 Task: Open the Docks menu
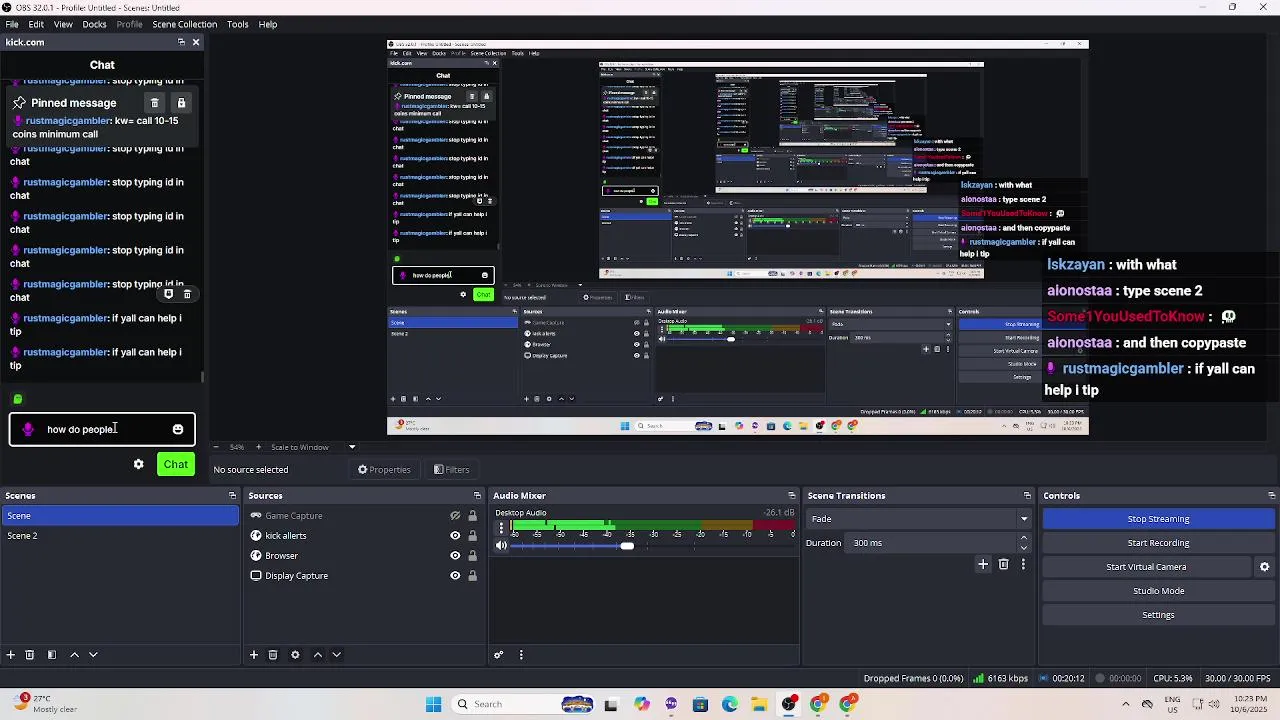pos(94,24)
